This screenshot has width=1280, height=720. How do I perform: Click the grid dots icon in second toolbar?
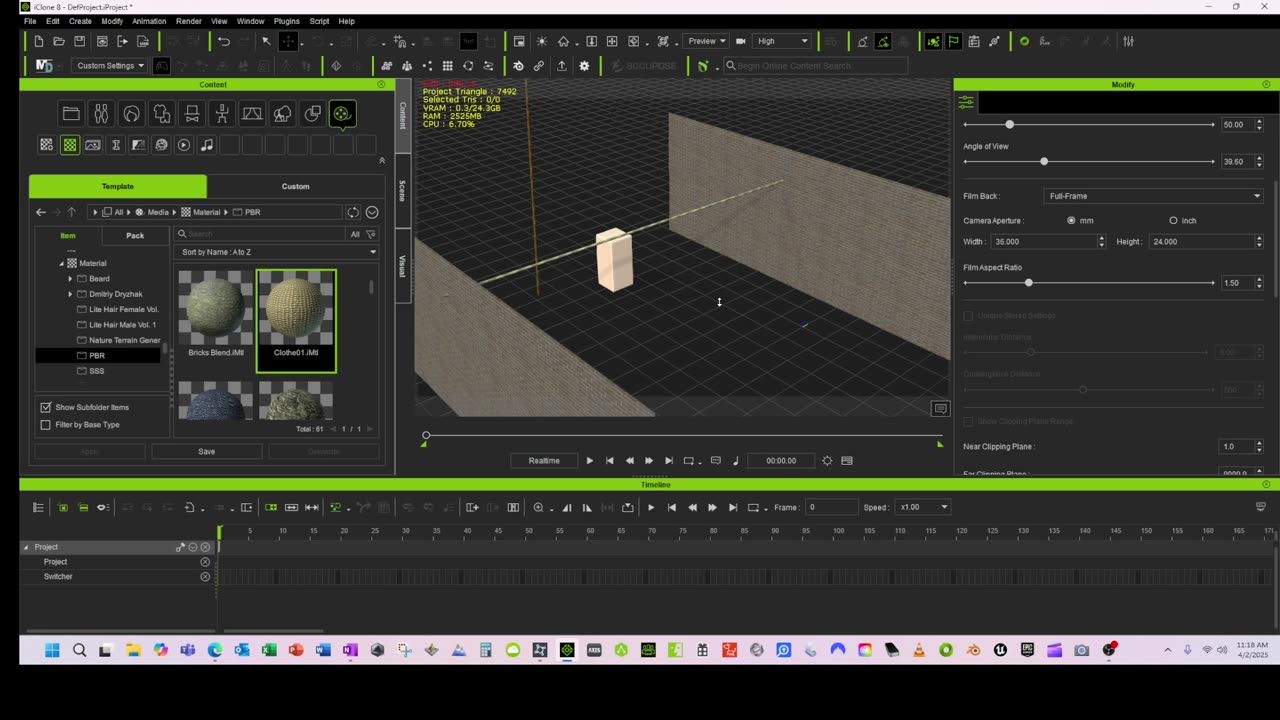pos(447,66)
